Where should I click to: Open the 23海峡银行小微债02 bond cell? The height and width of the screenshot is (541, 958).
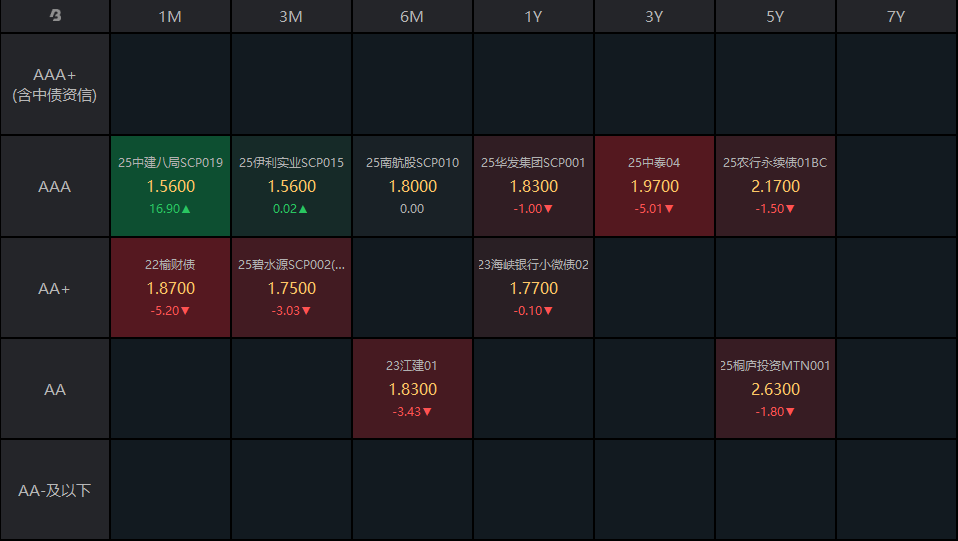tap(533, 288)
